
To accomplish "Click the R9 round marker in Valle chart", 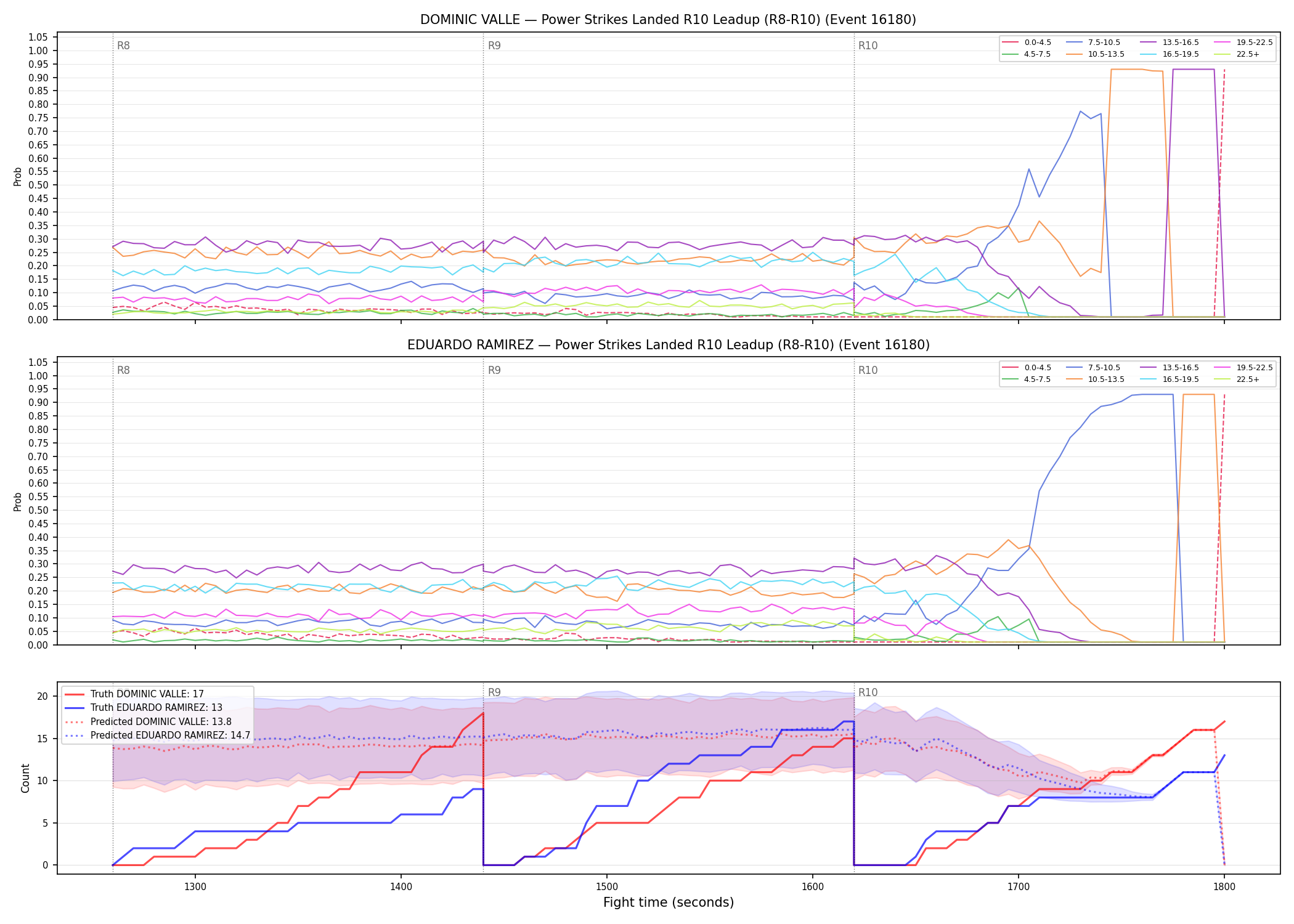I will click(x=494, y=46).
